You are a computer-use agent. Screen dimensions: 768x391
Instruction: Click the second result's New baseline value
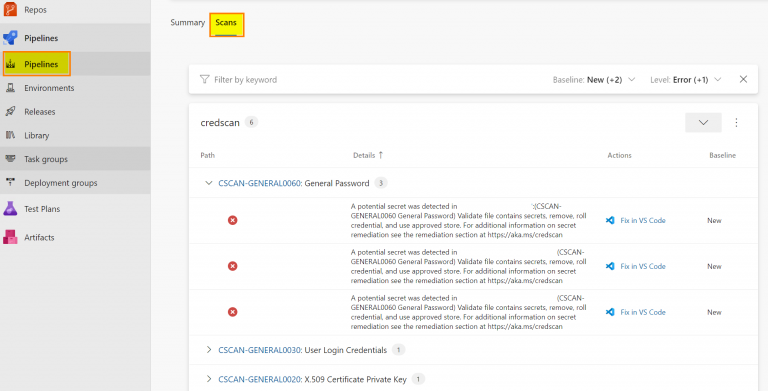[714, 267]
